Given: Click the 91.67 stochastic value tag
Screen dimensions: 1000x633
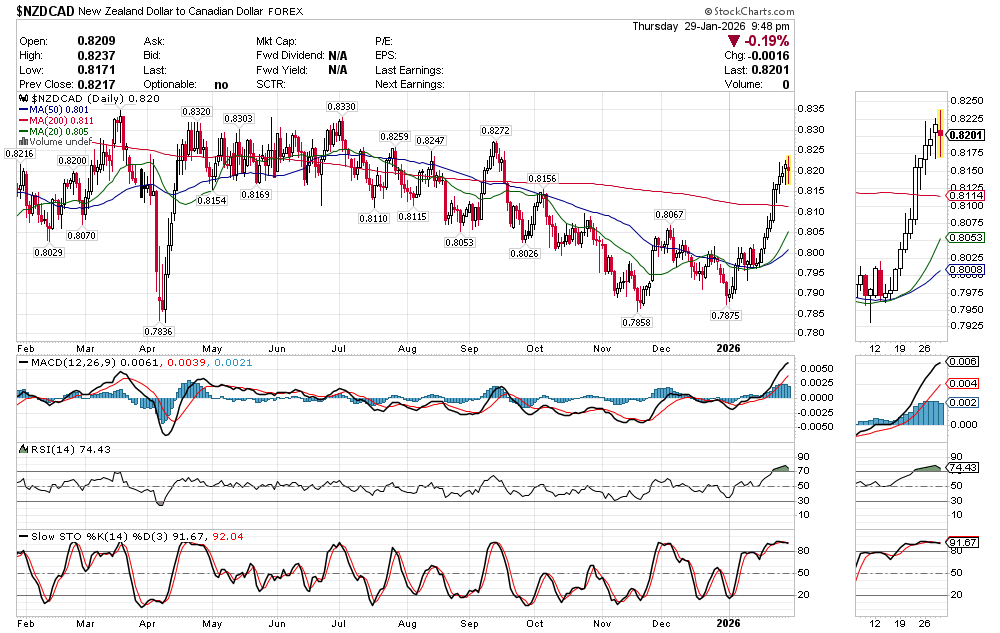Looking at the screenshot, I should click(x=964, y=543).
